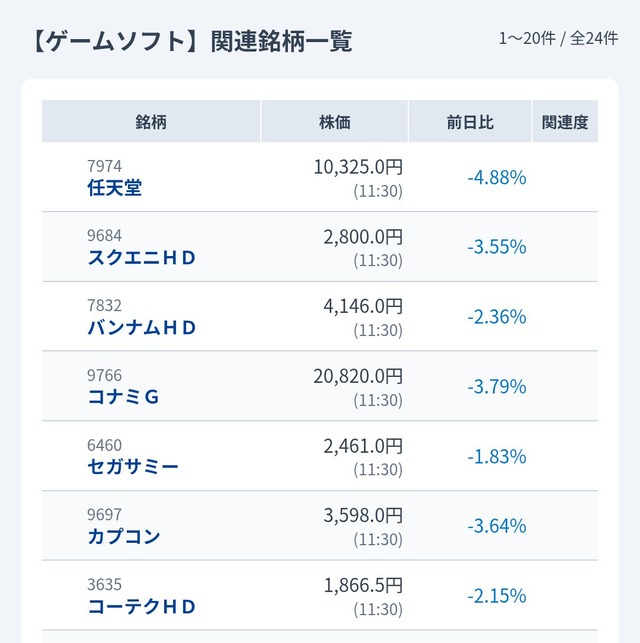
Task: Click stock code 7974
Action: click(105, 166)
